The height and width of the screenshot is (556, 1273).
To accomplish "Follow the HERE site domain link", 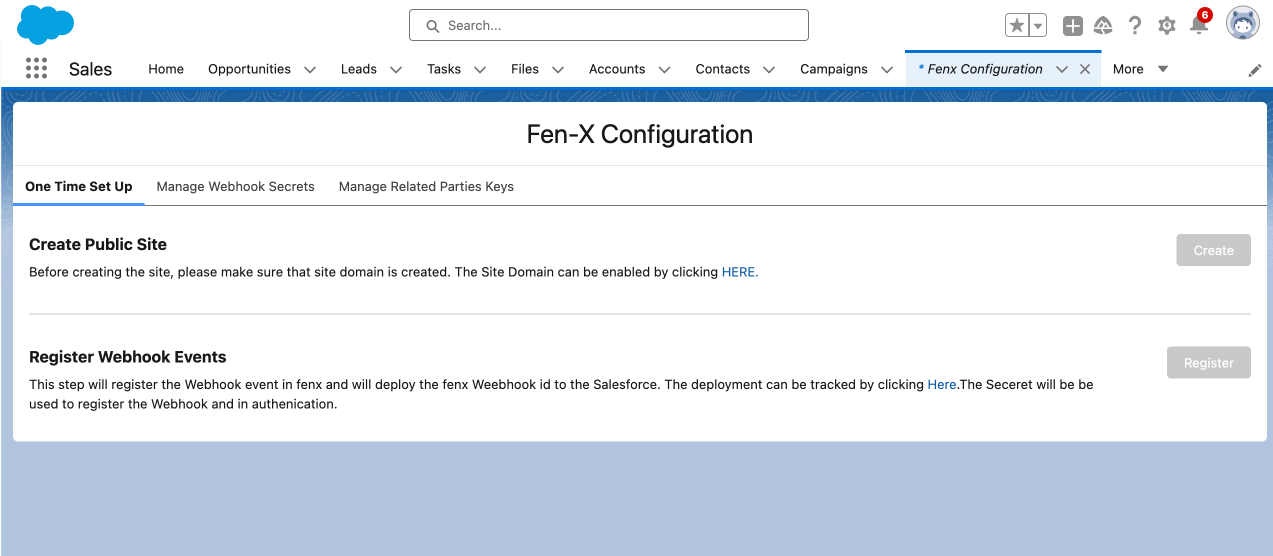I will 740,272.
